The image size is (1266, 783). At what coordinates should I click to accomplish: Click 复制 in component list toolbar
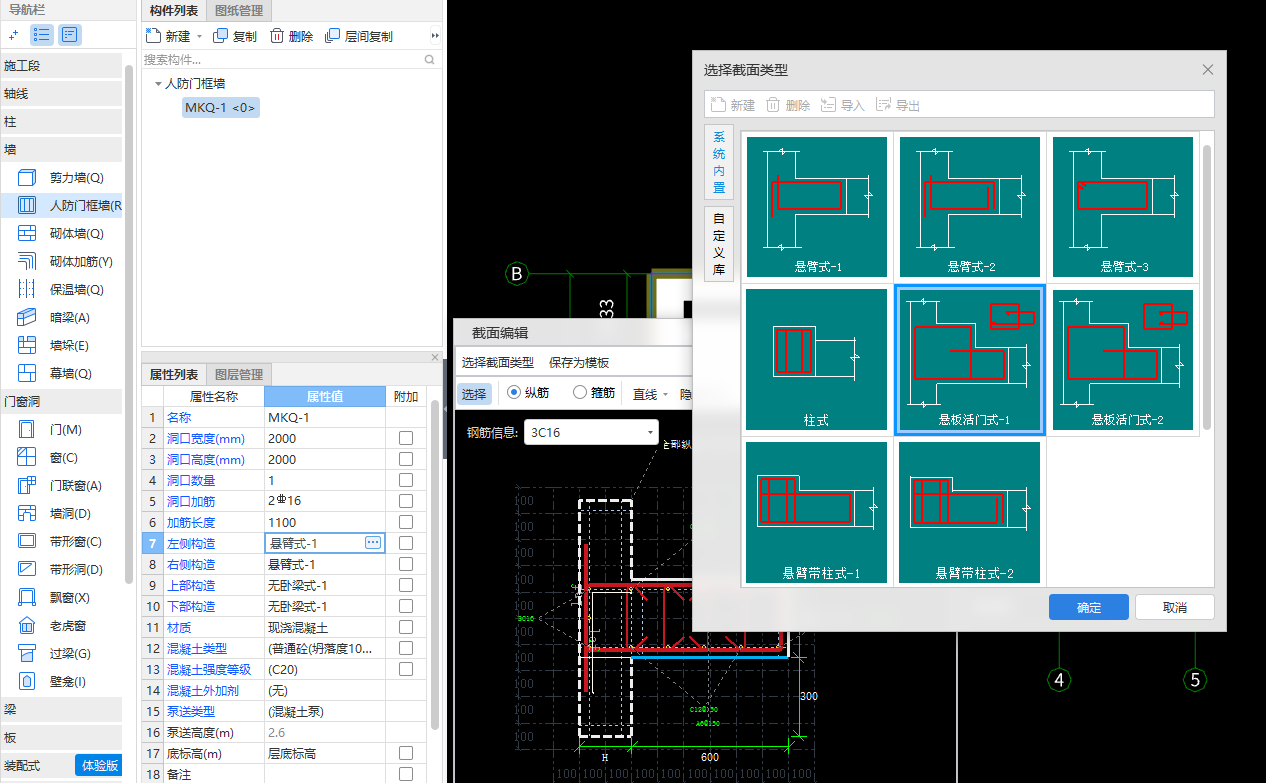[235, 36]
